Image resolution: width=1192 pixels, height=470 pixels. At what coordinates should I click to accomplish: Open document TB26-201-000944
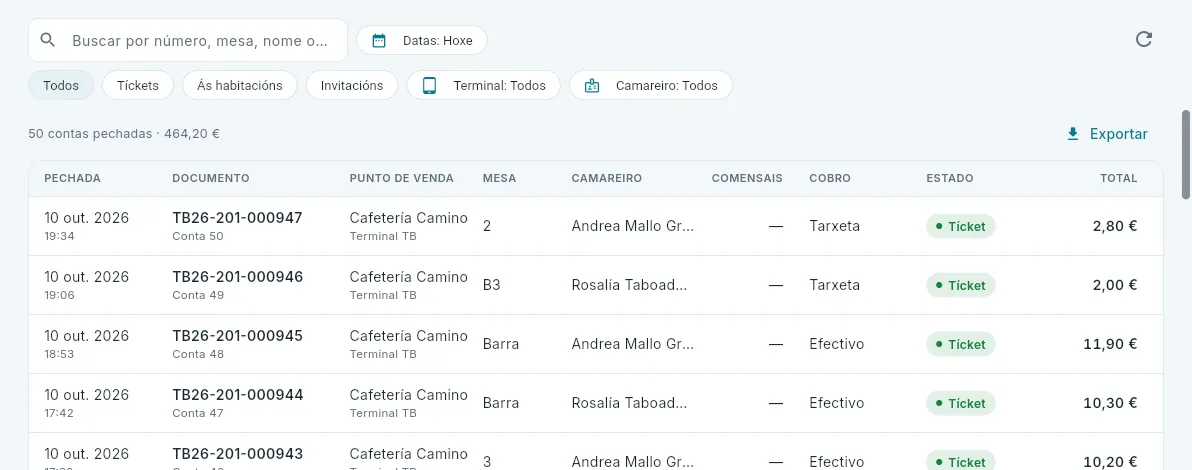[237, 395]
